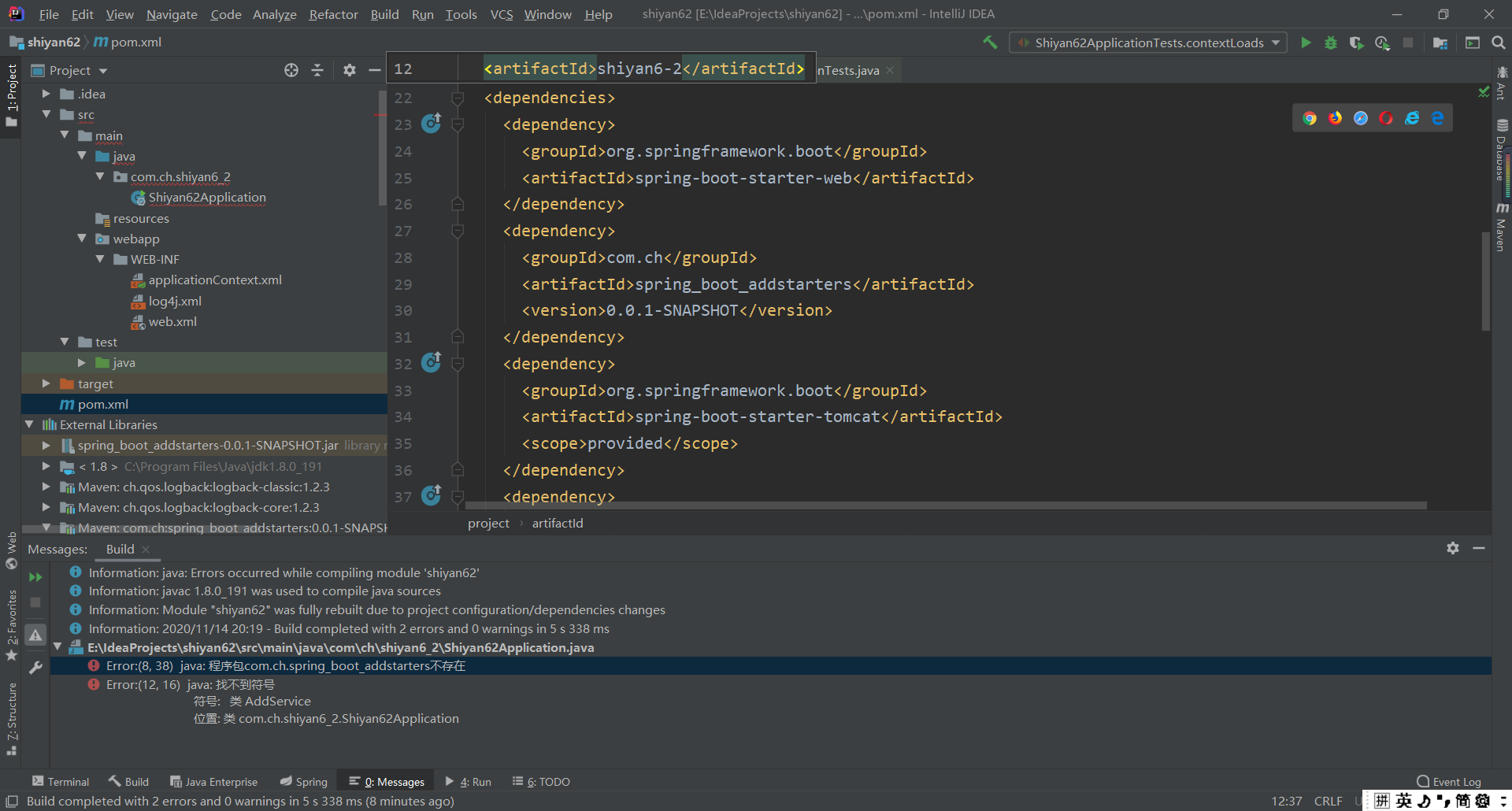This screenshot has height=811, width=1512.
Task: Toggle the Ant side tool window
Action: click(1502, 83)
